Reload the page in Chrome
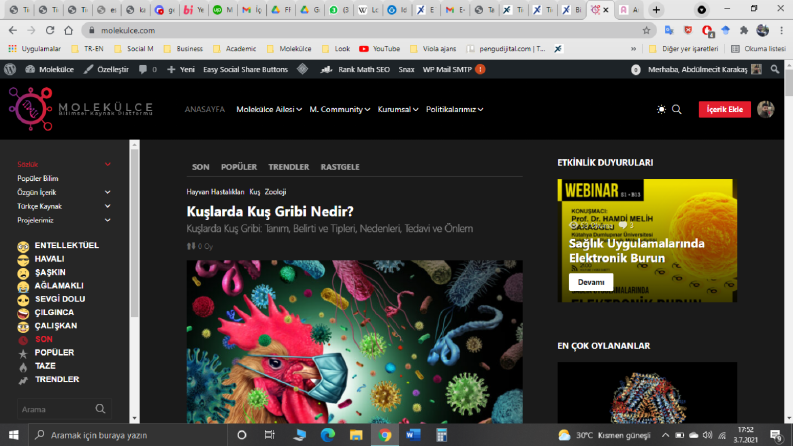Image resolution: width=793 pixels, height=446 pixels. [50, 30]
